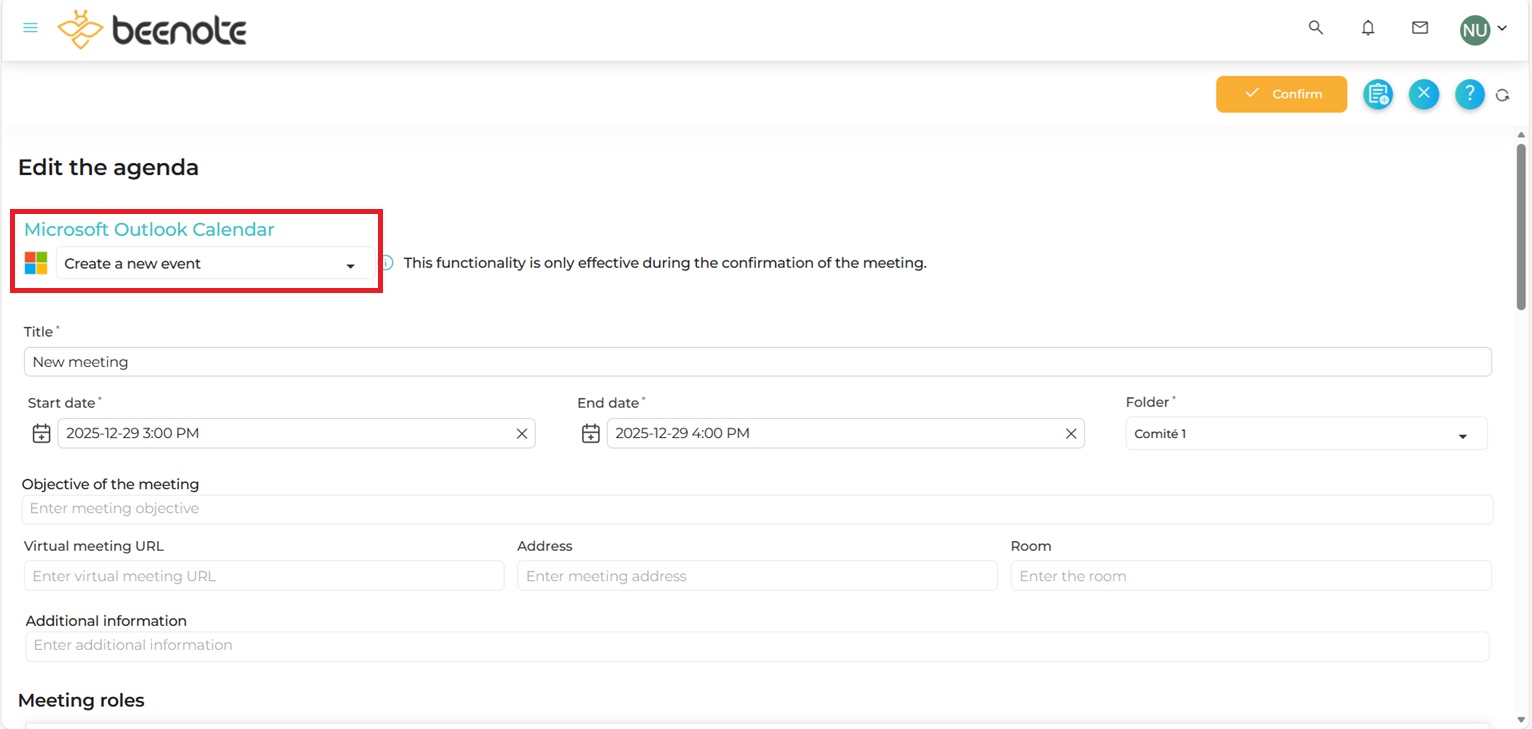The width and height of the screenshot is (1532, 729).
Task: Expand the Folder dropdown showing Comité 1
Action: (1306, 433)
